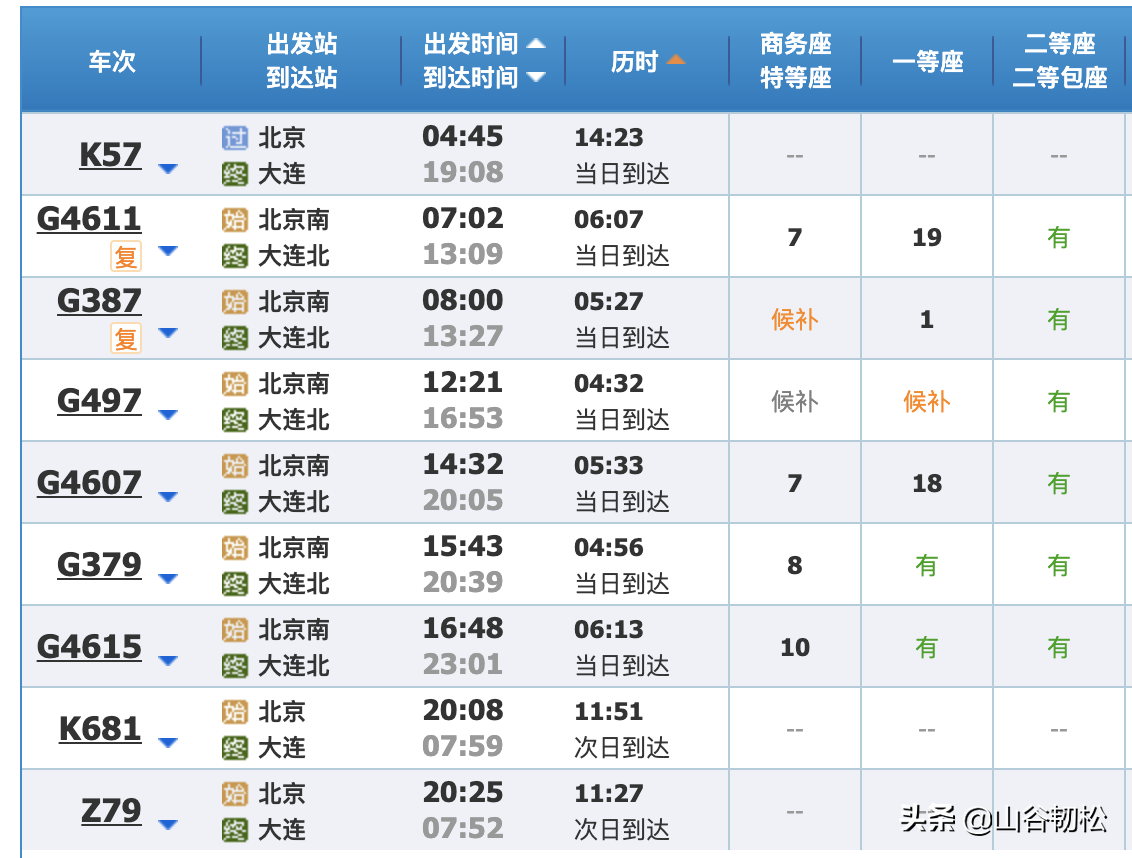Click the 复 badge under G387
The image size is (1132, 858).
126,338
